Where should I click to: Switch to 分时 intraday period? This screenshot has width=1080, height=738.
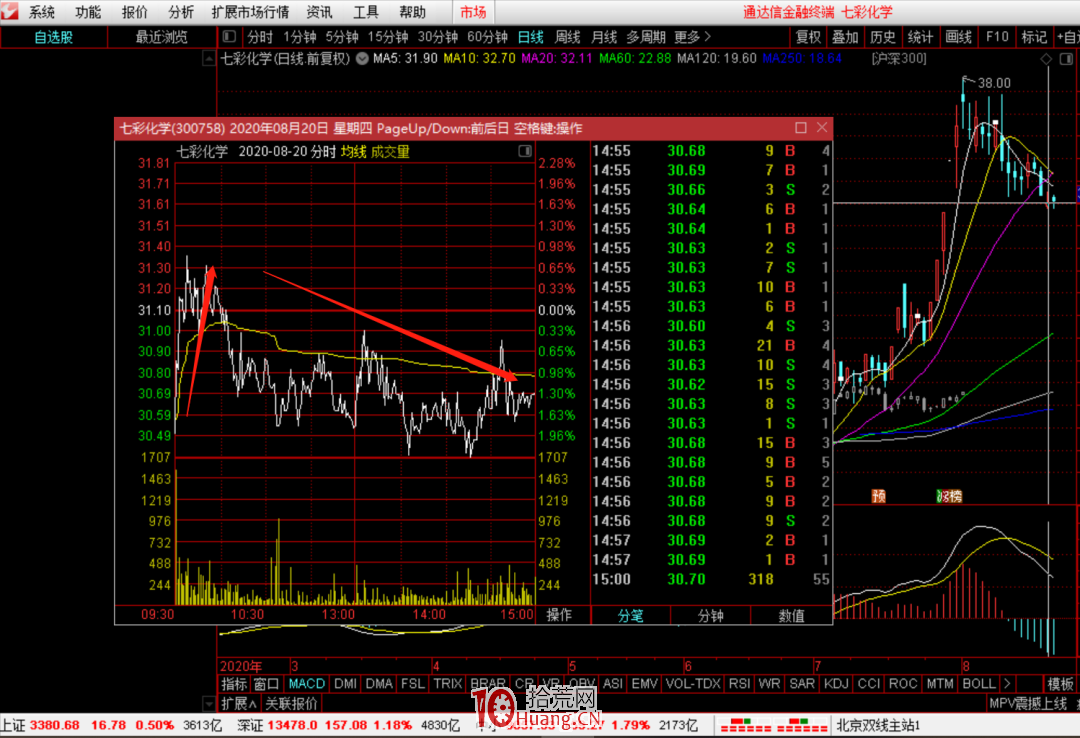[260, 37]
